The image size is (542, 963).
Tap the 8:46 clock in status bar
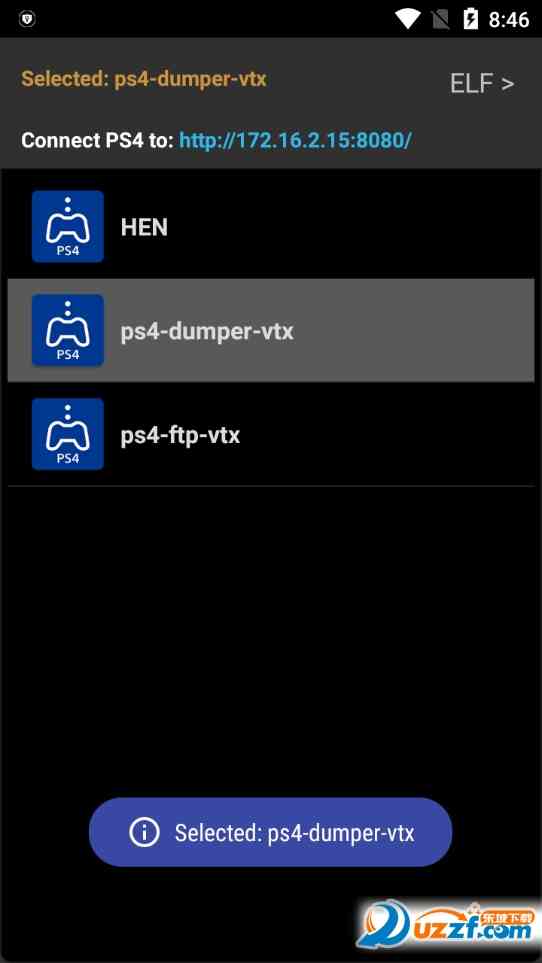[x=509, y=20]
